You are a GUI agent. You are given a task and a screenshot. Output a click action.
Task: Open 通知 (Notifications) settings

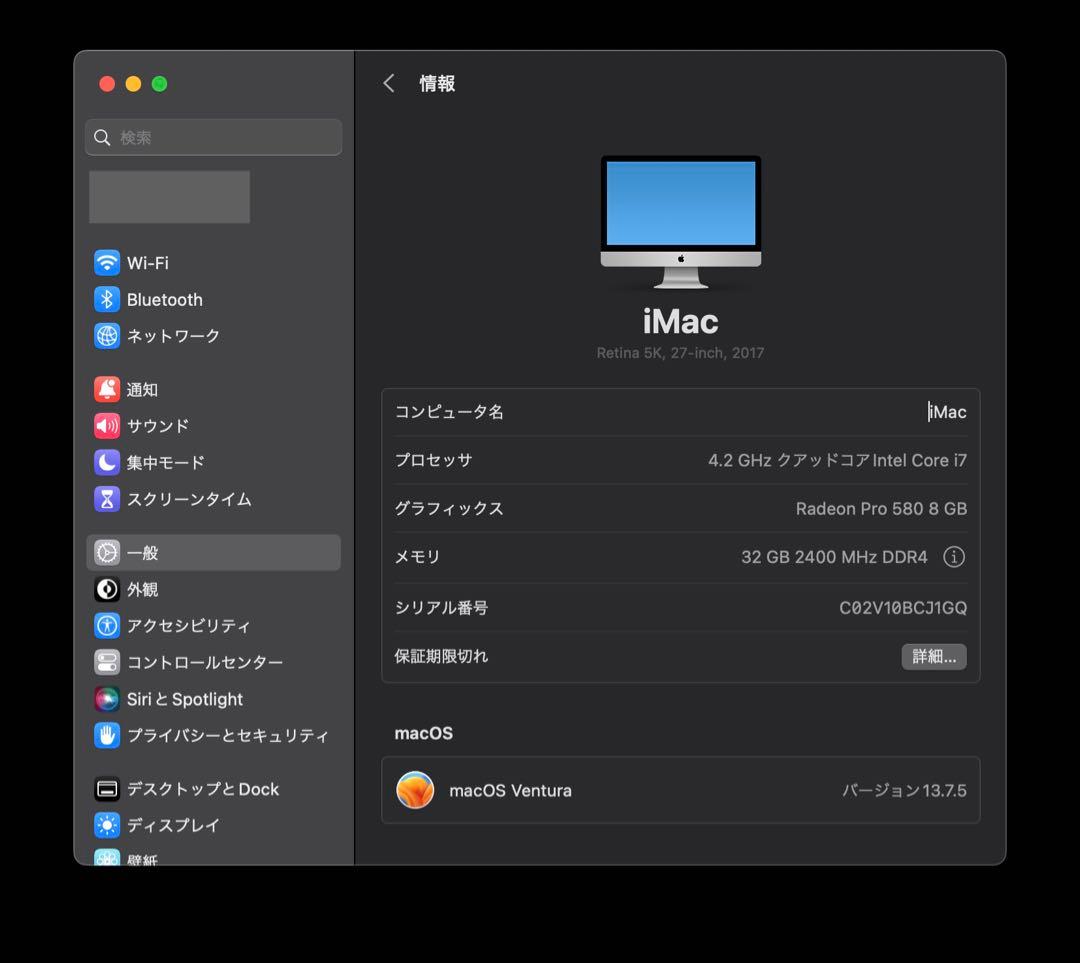pos(106,389)
